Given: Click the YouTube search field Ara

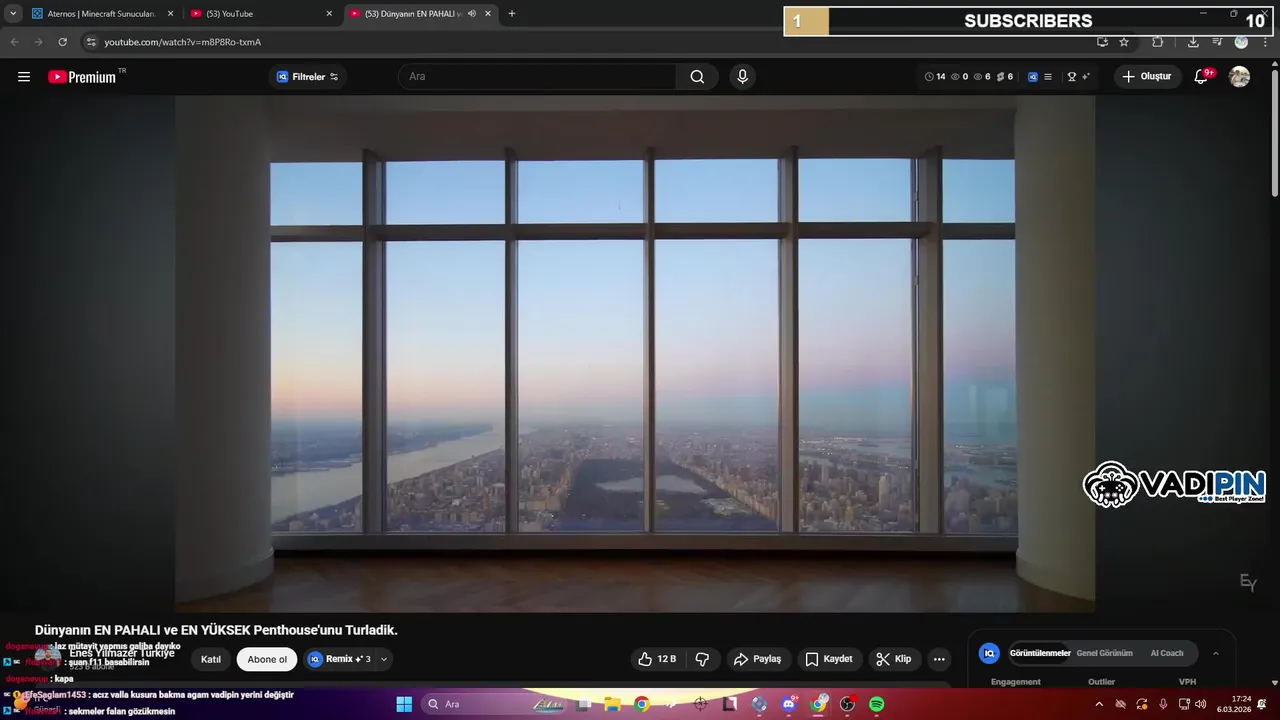Looking at the screenshot, I should click(538, 77).
